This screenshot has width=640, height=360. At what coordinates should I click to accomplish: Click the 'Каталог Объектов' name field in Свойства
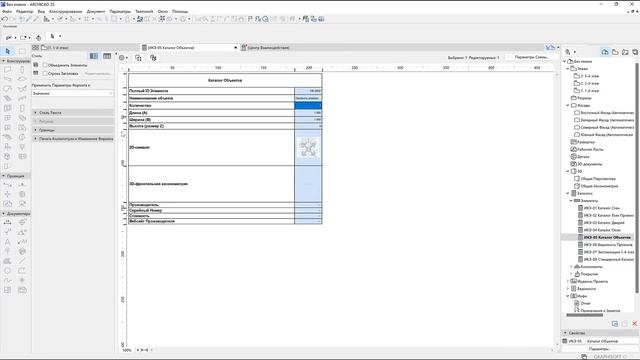click(x=611, y=341)
